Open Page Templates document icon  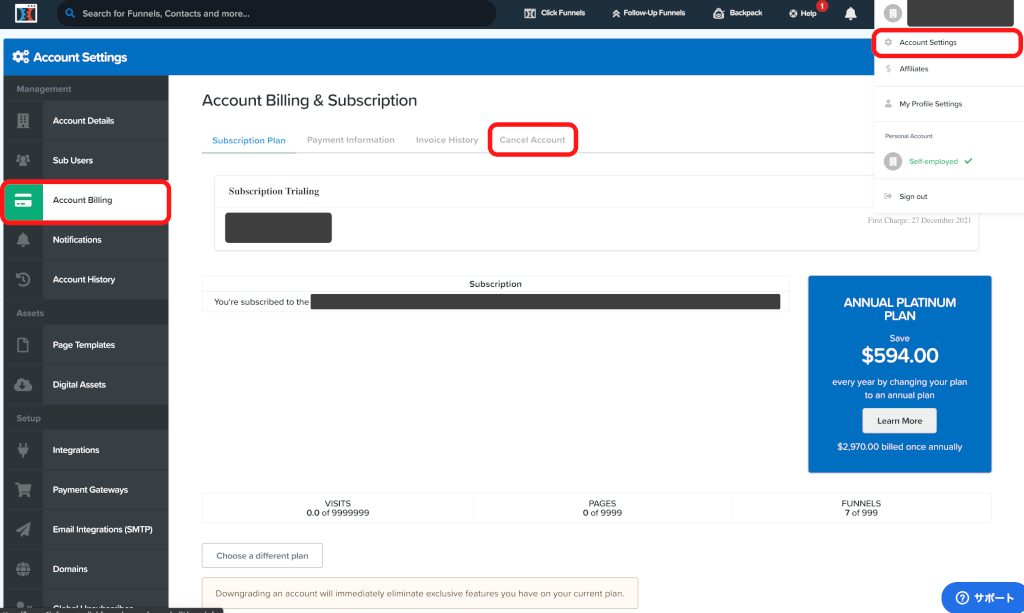point(23,345)
